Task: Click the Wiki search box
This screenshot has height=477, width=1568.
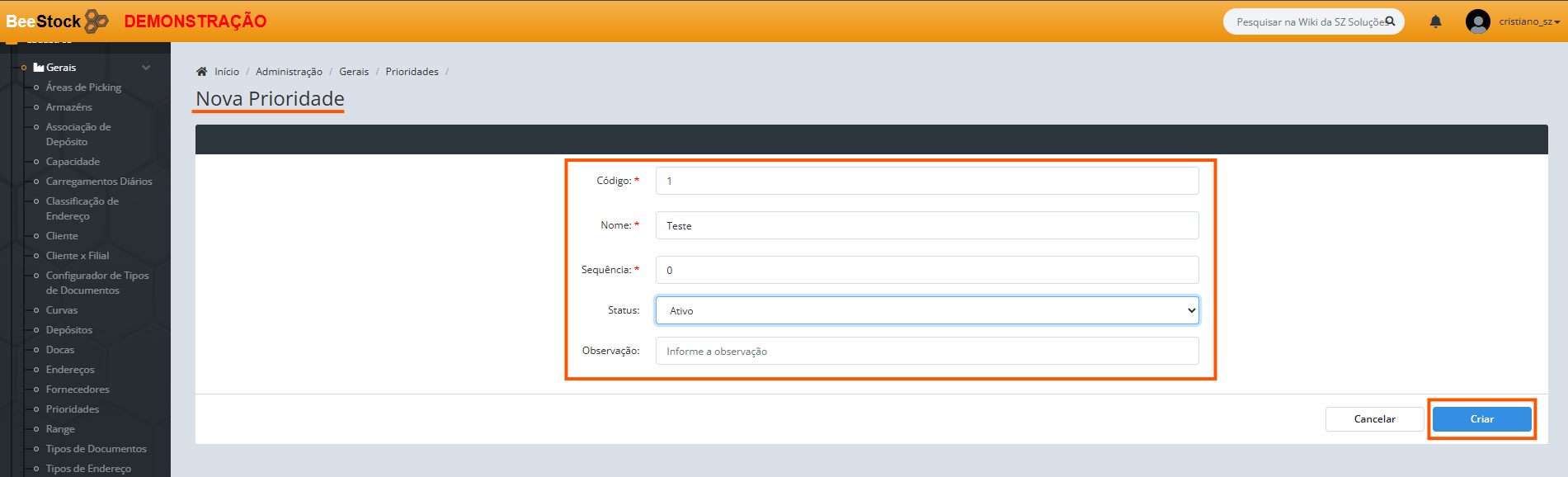Action: (x=1307, y=22)
